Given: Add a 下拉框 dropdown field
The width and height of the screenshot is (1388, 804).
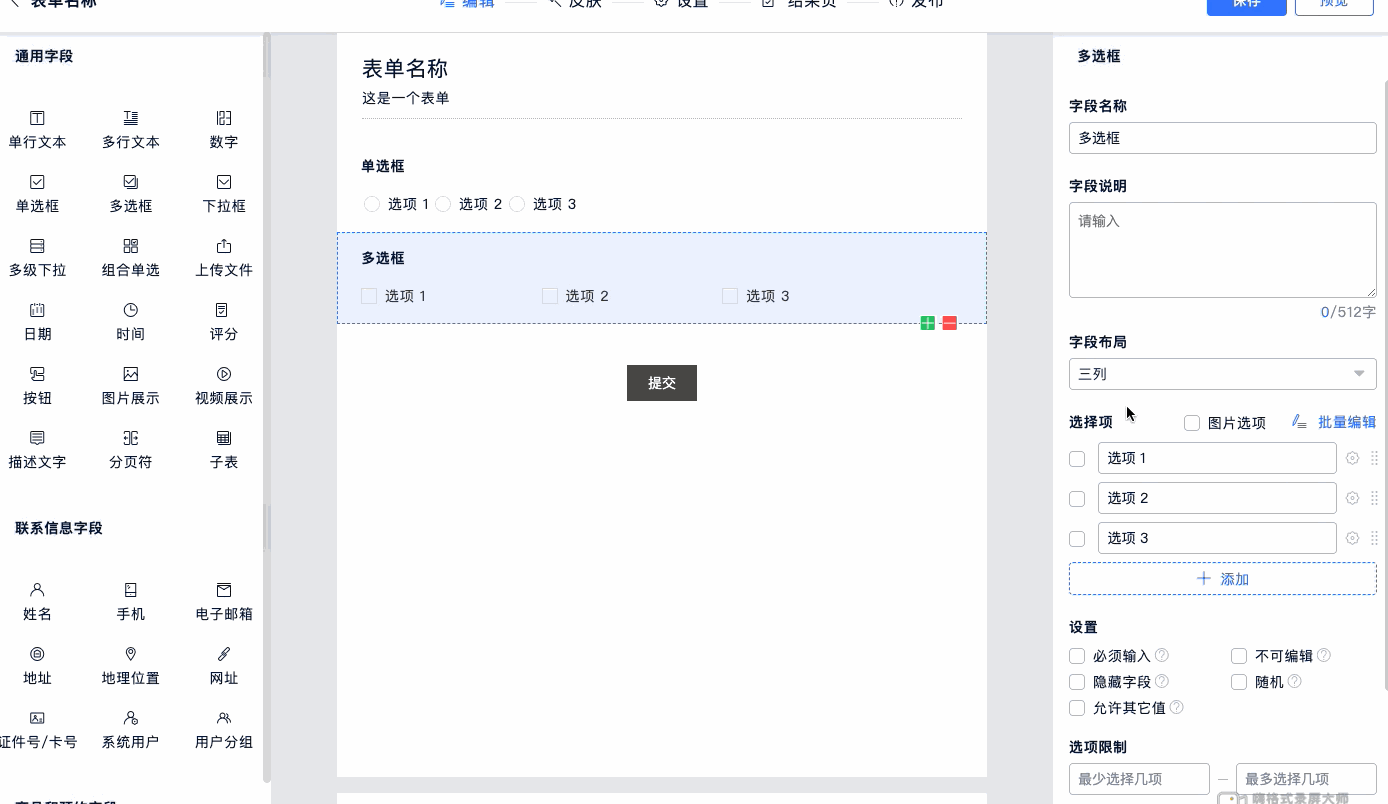Looking at the screenshot, I should 224,183.
